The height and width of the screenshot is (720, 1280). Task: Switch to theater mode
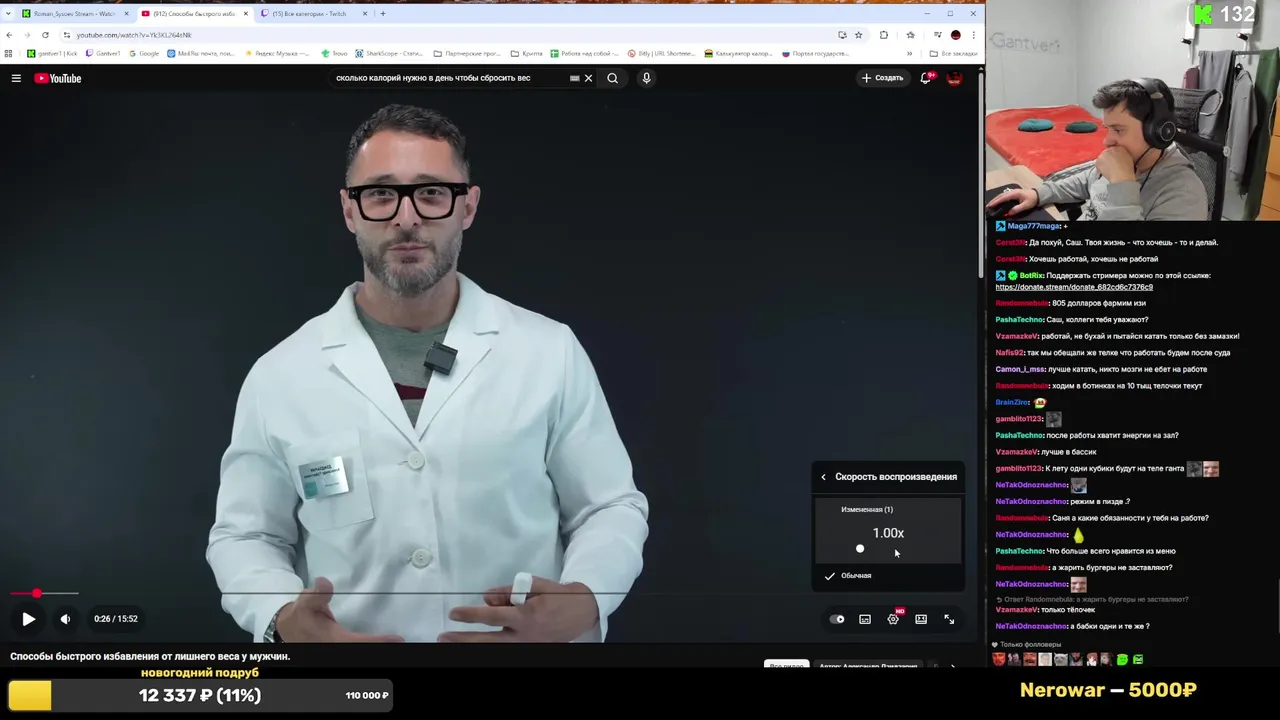(921, 619)
